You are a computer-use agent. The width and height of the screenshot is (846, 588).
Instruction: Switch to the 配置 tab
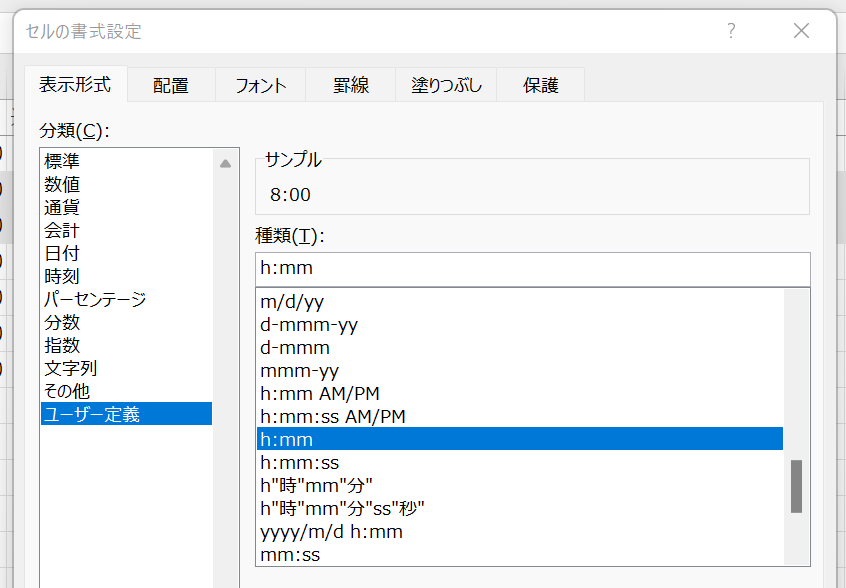(171, 85)
